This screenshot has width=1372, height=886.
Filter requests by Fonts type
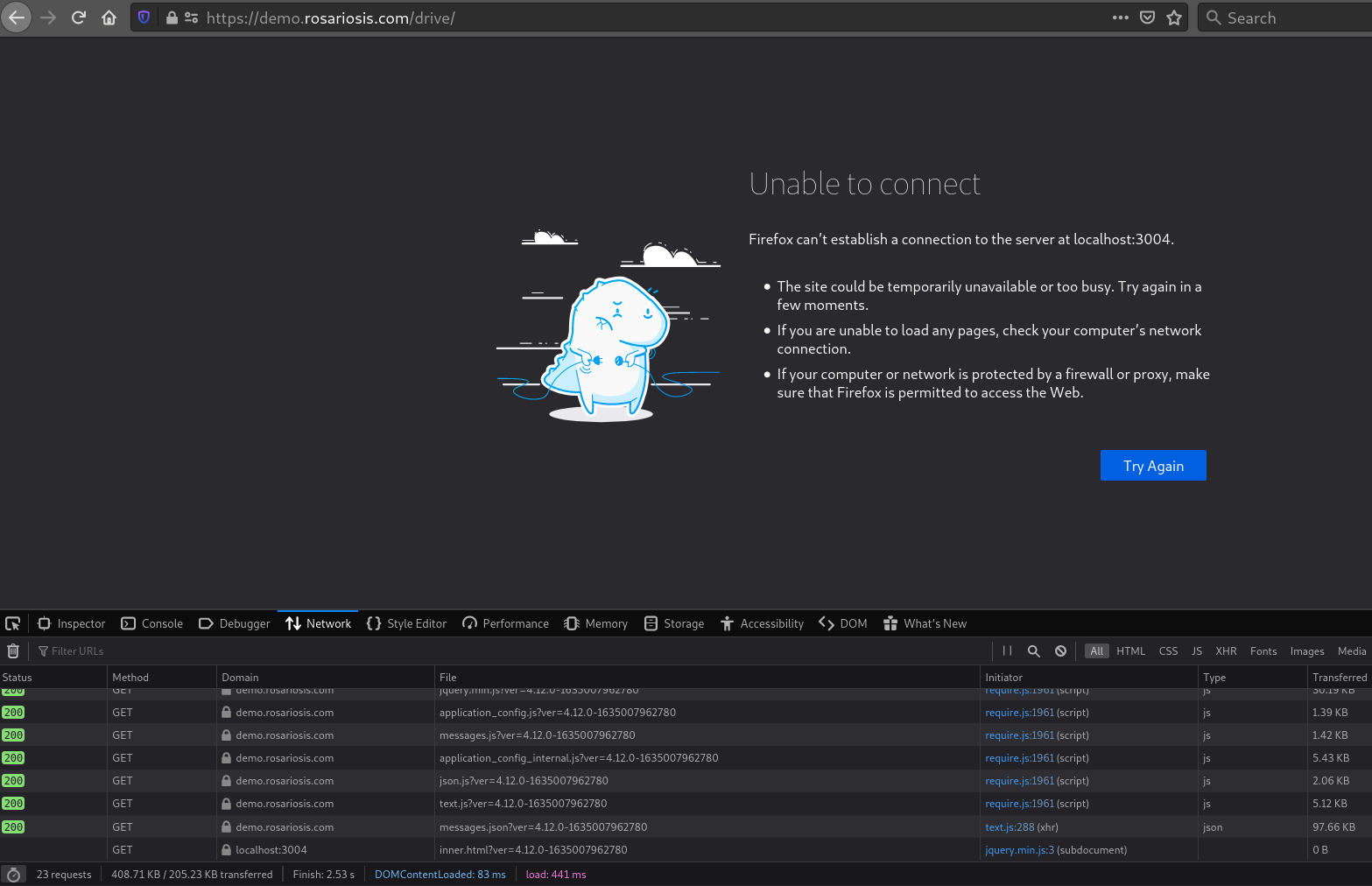pos(1263,650)
